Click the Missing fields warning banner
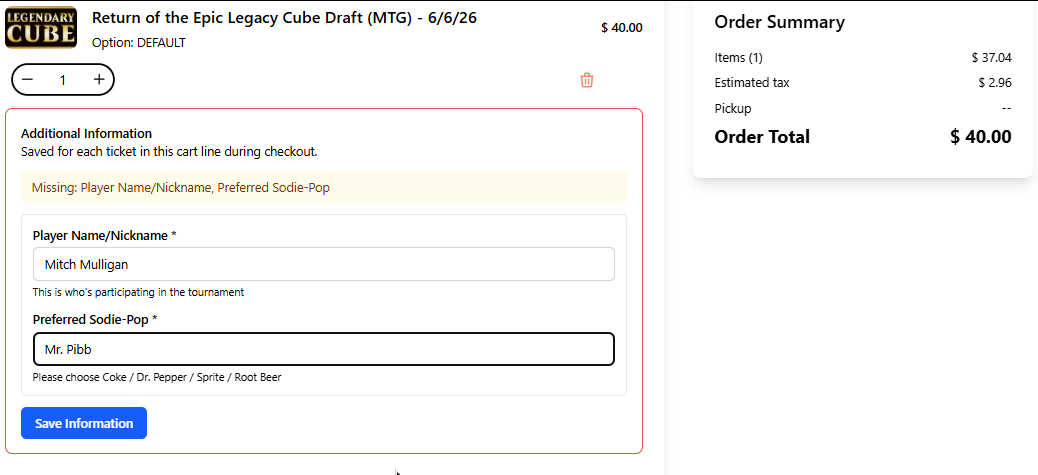Viewport: 1038px width, 475px height. (x=324, y=187)
